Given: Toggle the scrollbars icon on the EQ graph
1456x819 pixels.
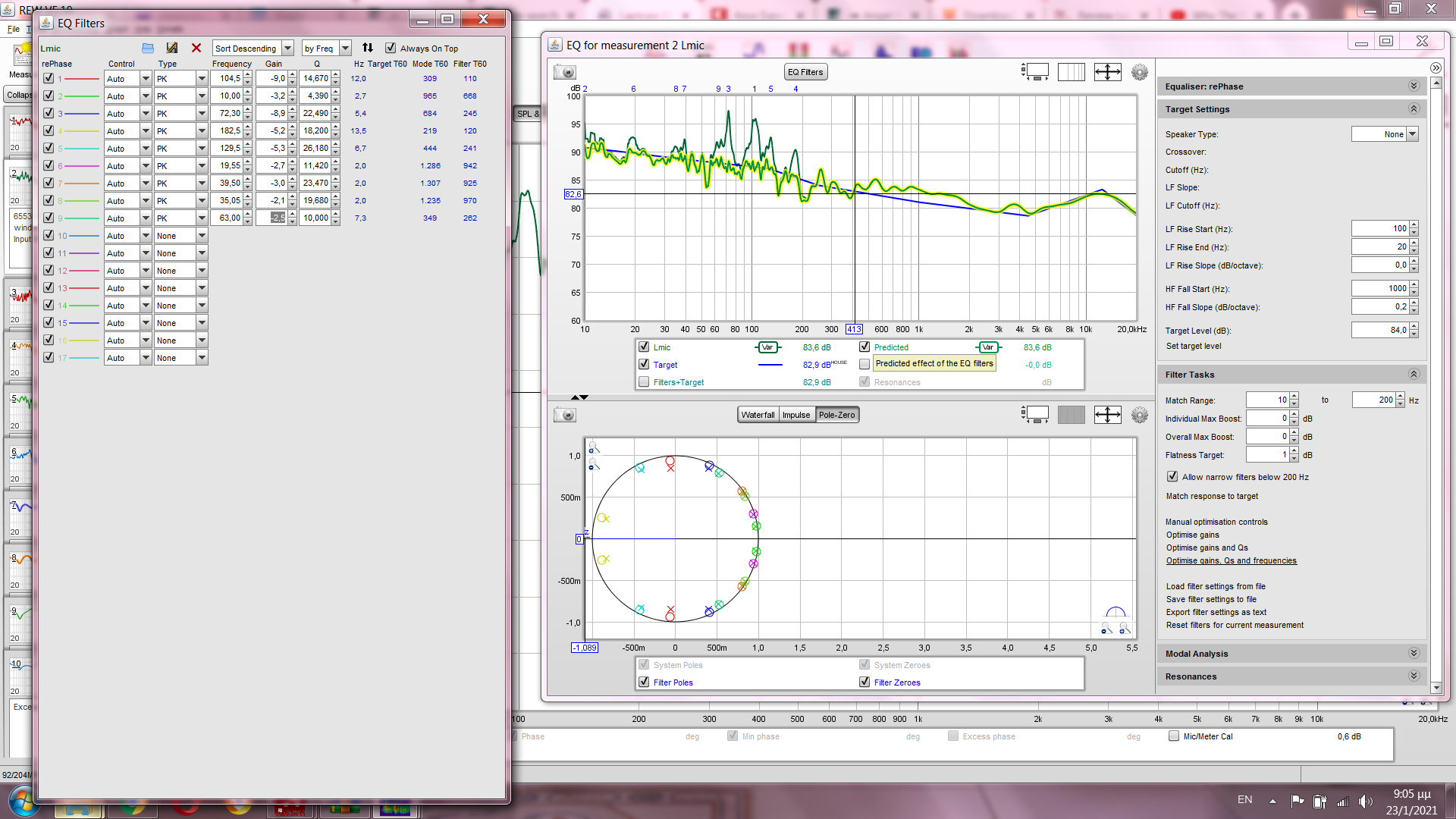Looking at the screenshot, I should point(1035,72).
